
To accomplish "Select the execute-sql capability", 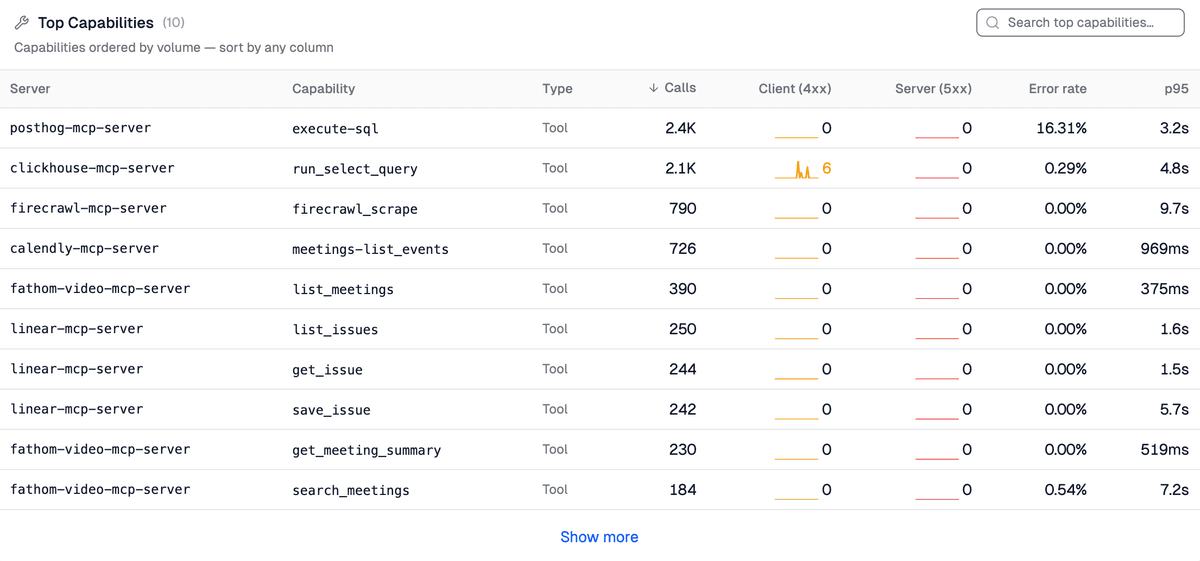I will (x=335, y=129).
